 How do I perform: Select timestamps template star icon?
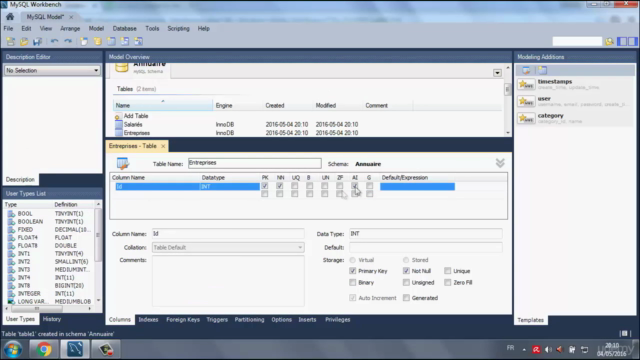coord(526,84)
